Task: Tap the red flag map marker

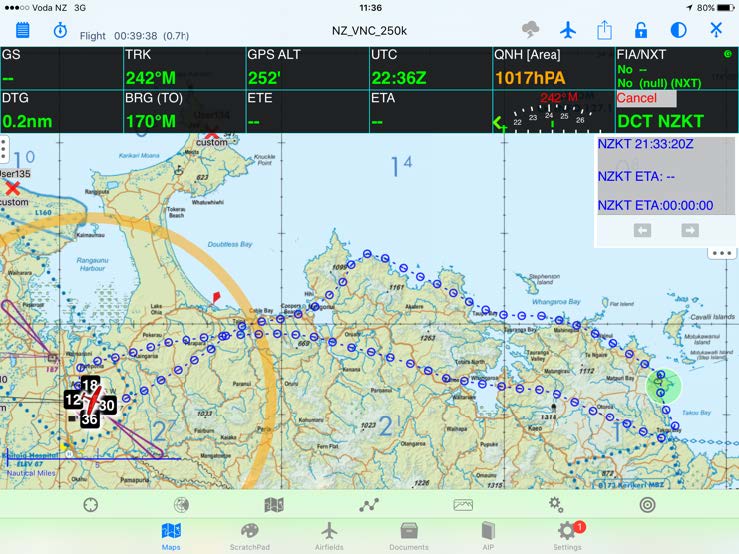Action: tap(216, 298)
